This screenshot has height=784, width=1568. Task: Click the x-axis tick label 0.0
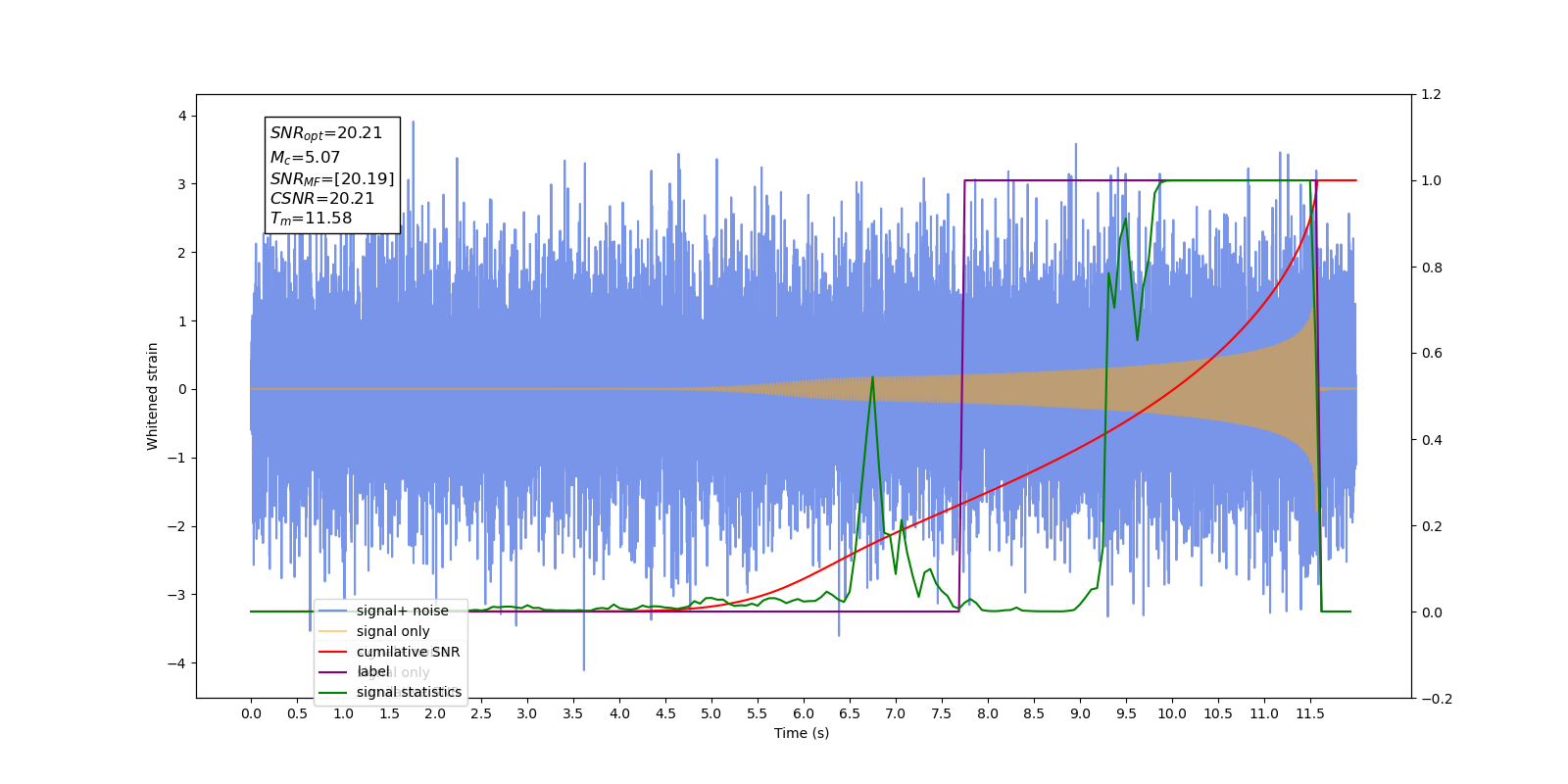tap(251, 713)
